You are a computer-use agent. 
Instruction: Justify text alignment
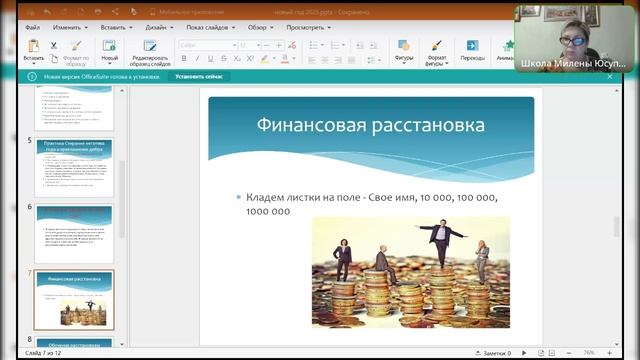pyautogui.click(x=351, y=60)
